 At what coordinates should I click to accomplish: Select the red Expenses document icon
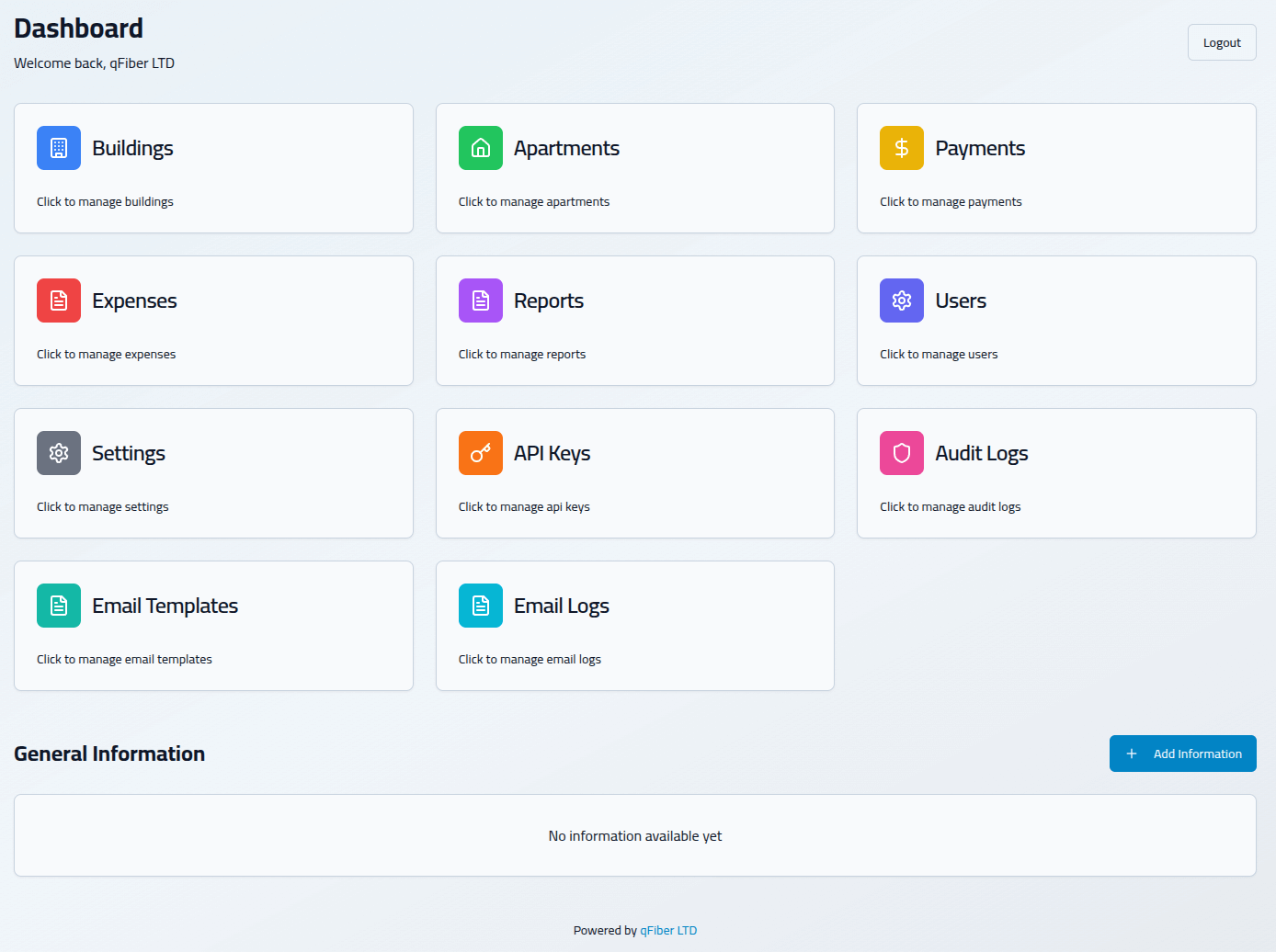[x=59, y=300]
